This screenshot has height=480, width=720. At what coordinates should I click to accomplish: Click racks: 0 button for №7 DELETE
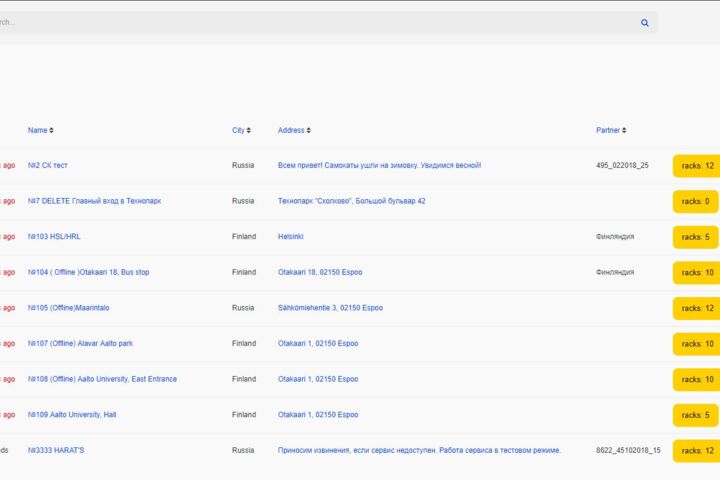[x=695, y=201]
